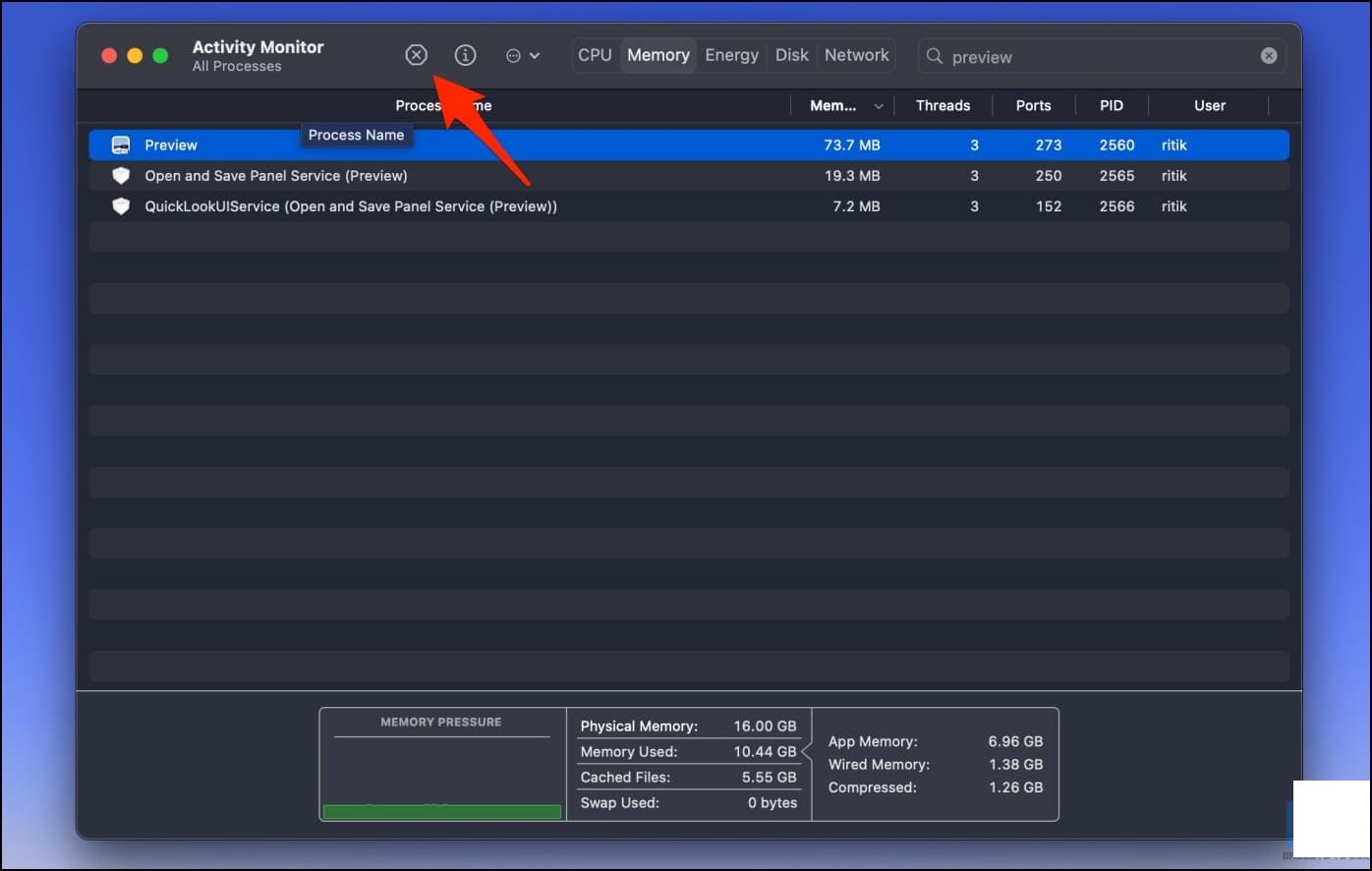Screen dimensions: 1372x871
Task: Clear the search field with X button
Action: 1269,56
